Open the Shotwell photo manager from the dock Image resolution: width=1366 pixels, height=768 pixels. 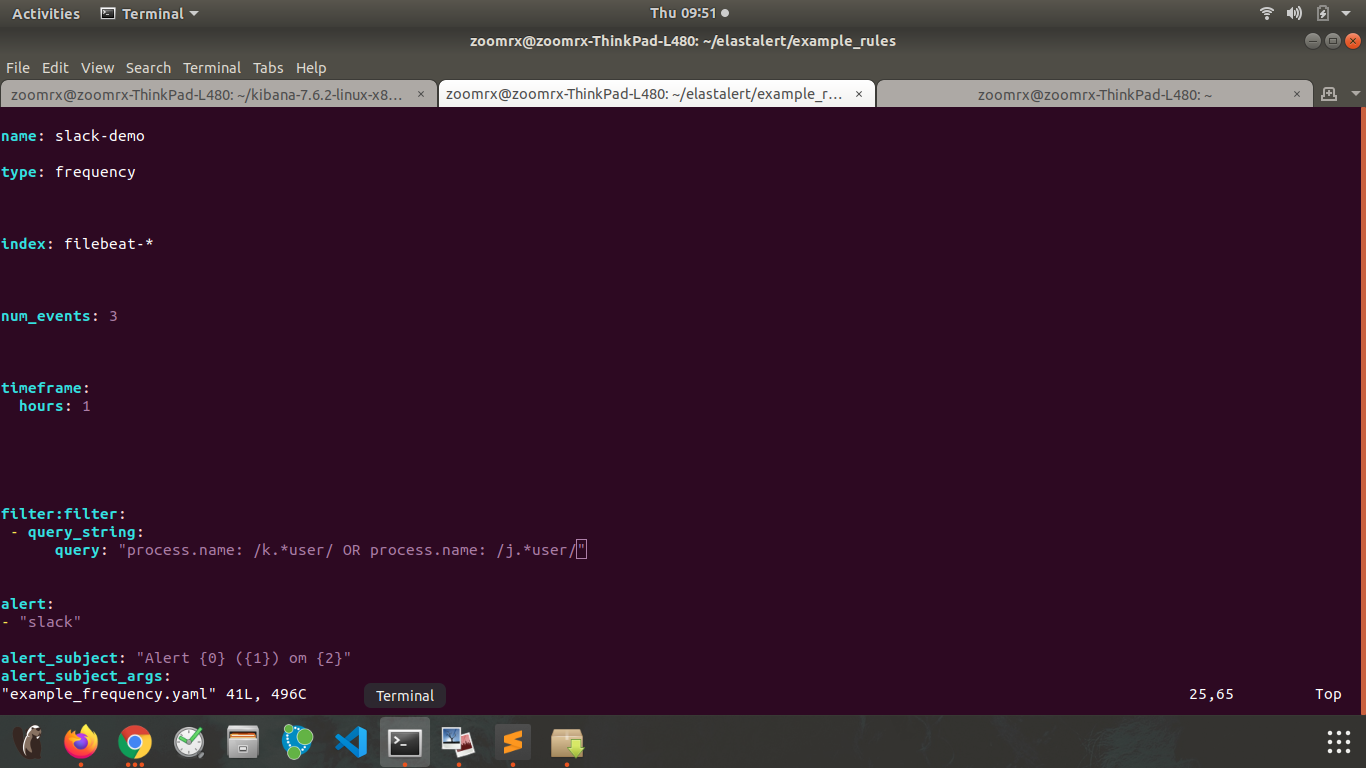[x=459, y=742]
